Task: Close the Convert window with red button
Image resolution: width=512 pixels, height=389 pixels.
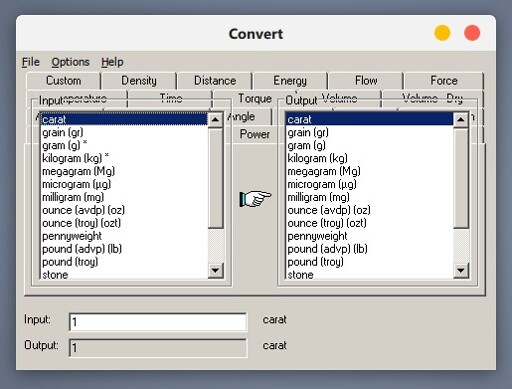Action: [472, 33]
